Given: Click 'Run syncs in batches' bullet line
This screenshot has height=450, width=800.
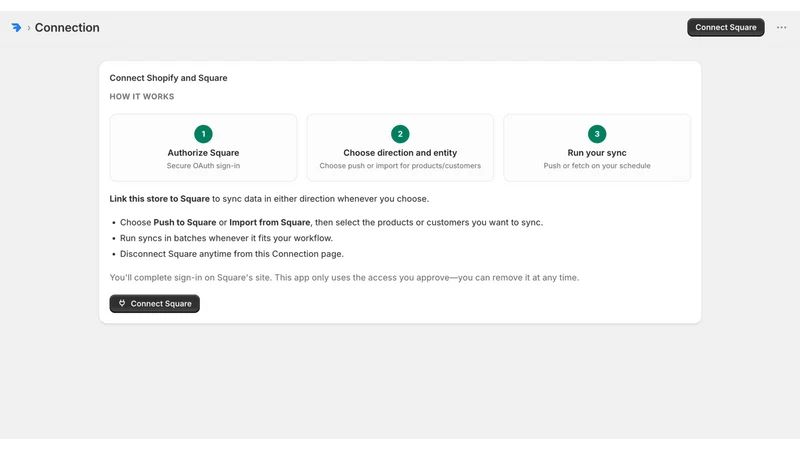Looking at the screenshot, I should [226, 238].
